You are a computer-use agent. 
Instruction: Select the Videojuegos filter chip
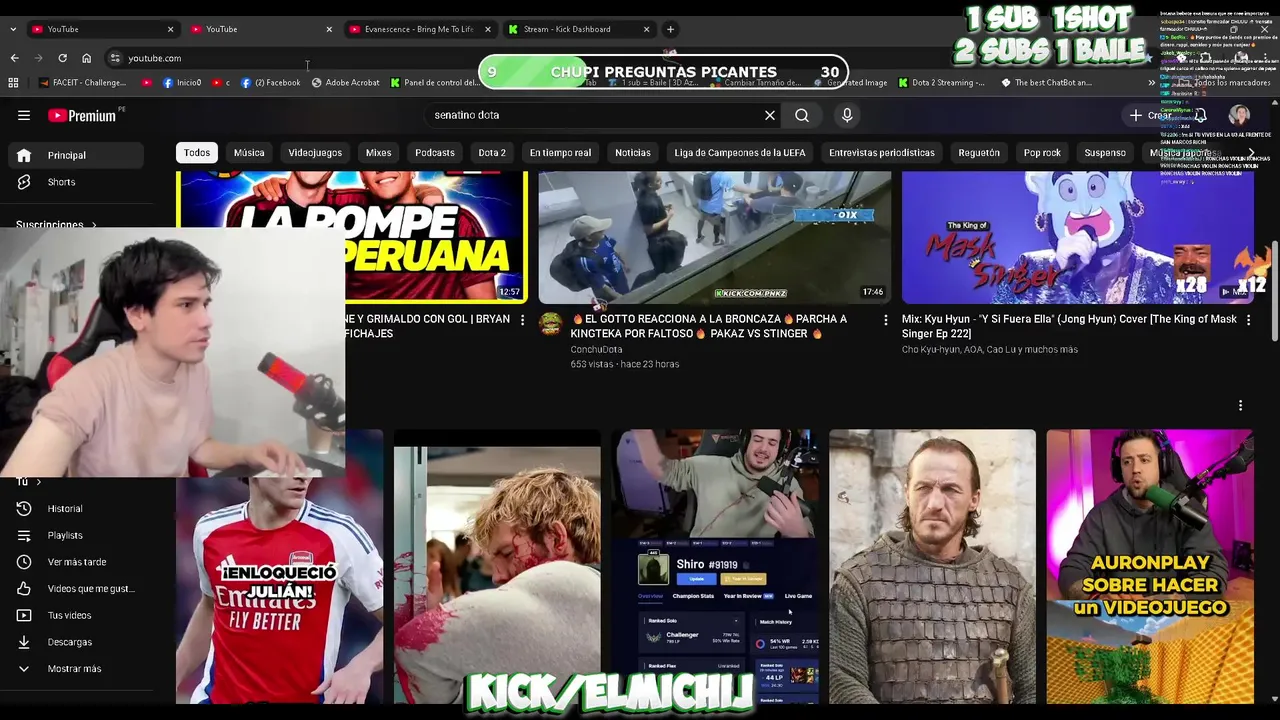click(315, 153)
